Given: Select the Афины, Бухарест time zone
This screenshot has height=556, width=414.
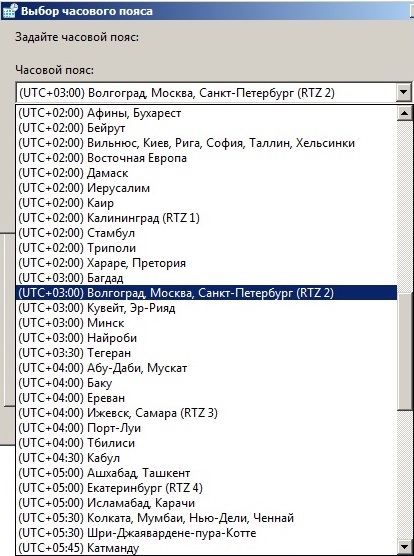Looking at the screenshot, I should (206, 113).
